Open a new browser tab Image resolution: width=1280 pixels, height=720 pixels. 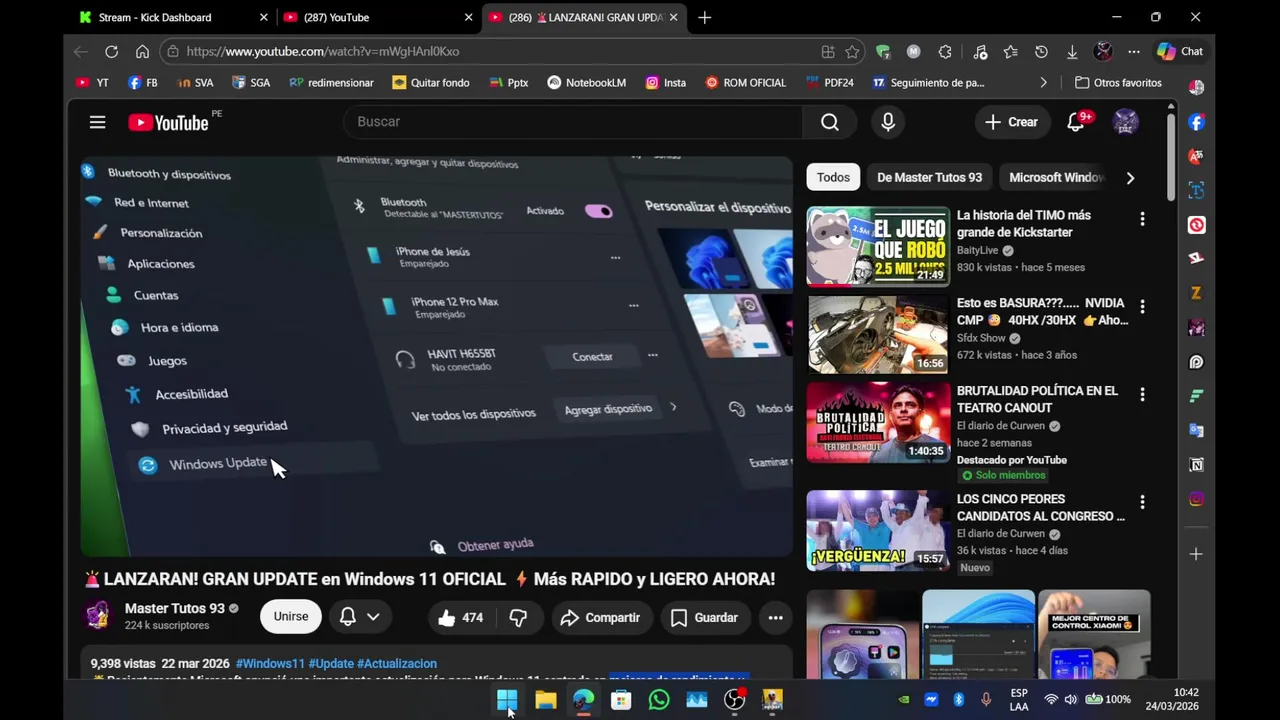(x=704, y=17)
